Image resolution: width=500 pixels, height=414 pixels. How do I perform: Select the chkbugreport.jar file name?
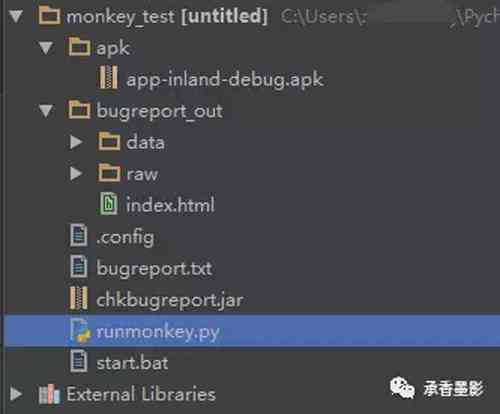click(170, 300)
